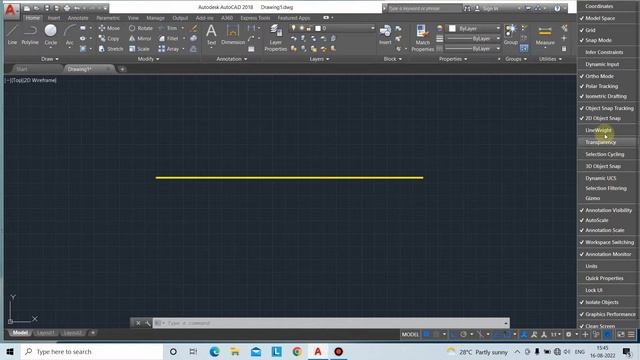The image size is (640, 360).
Task: Expand the Draw panel
Action: pos(50,59)
